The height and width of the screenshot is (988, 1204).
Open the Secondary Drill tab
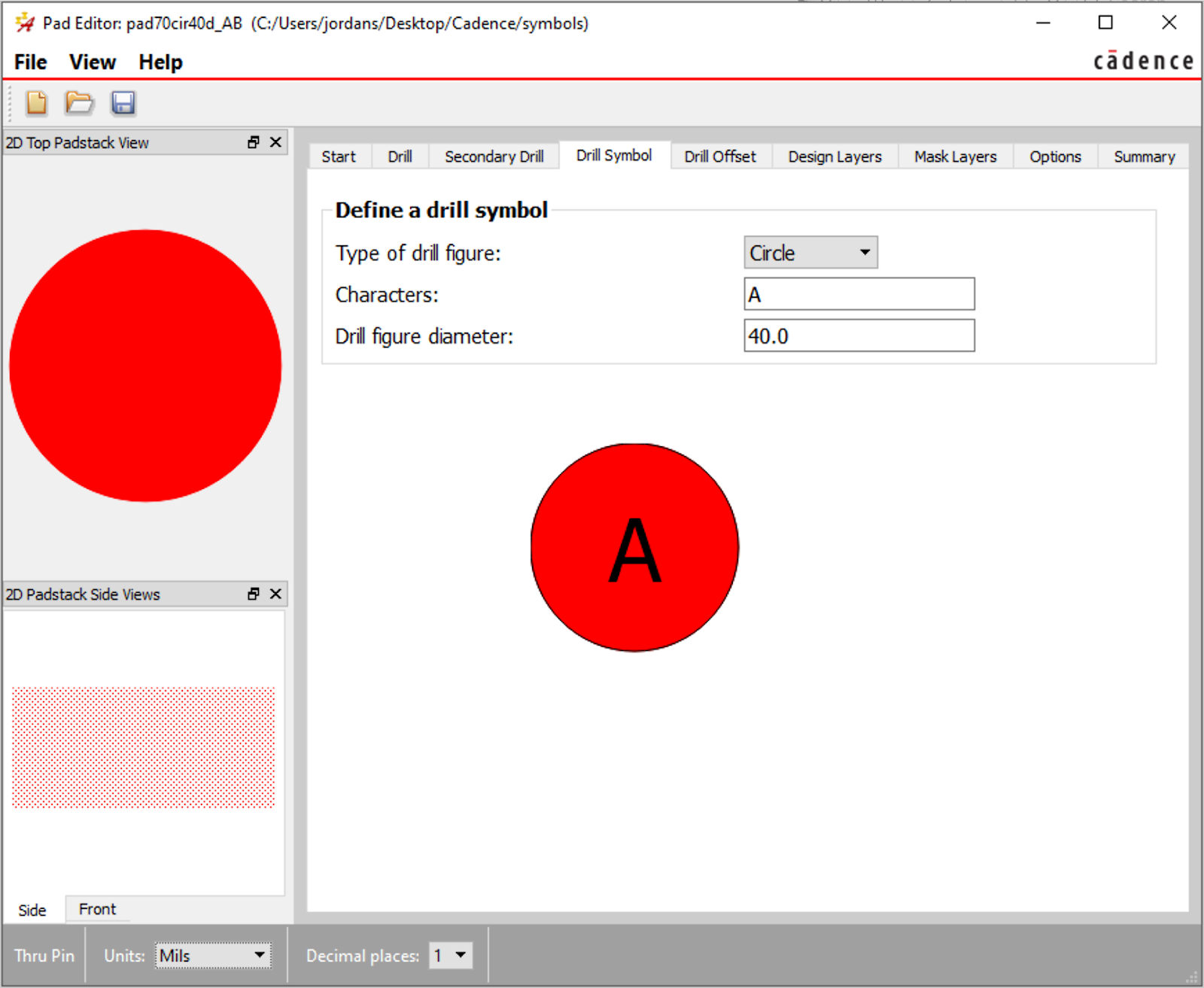click(x=494, y=157)
